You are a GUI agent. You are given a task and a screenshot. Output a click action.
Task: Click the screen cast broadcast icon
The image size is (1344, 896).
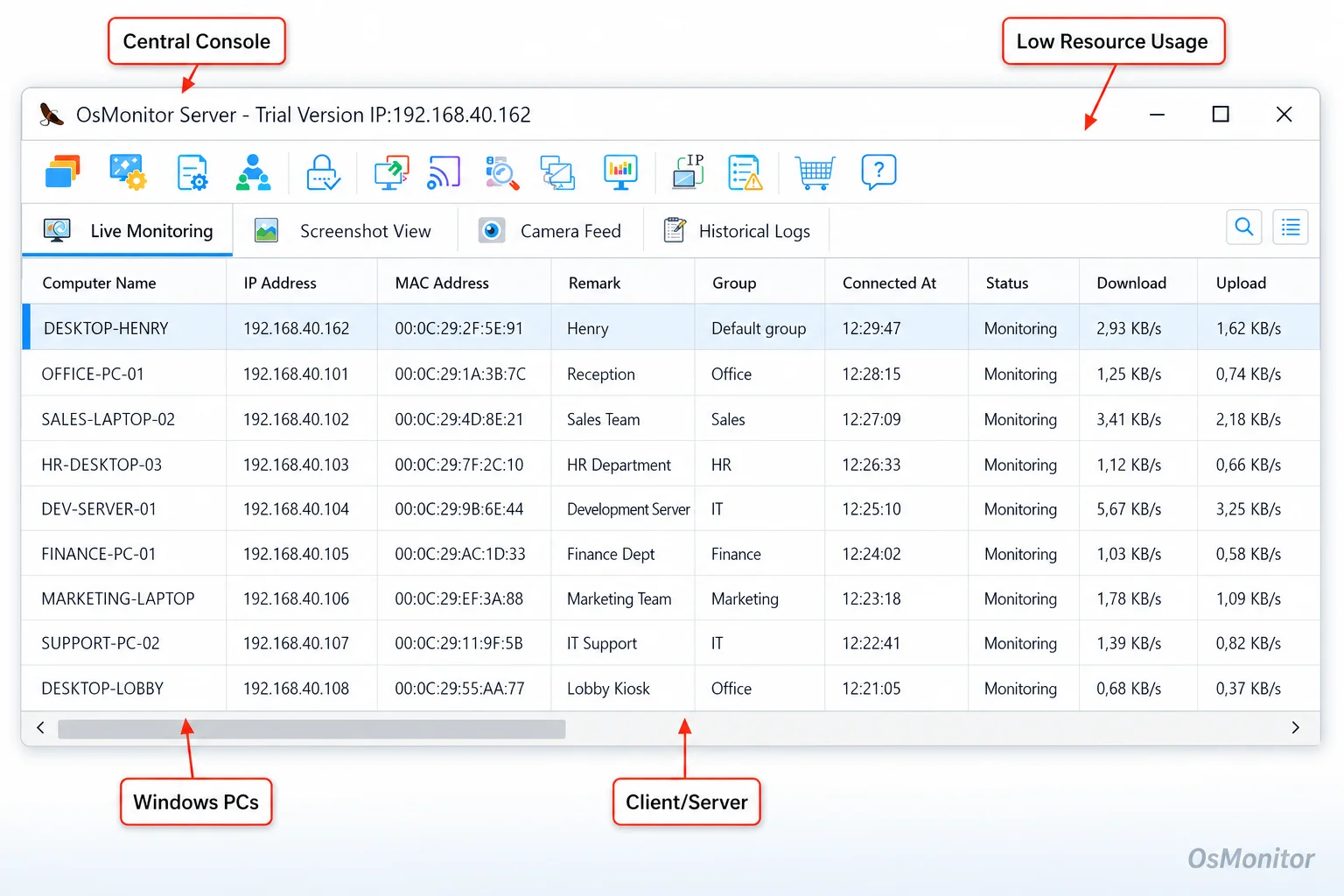(x=444, y=172)
